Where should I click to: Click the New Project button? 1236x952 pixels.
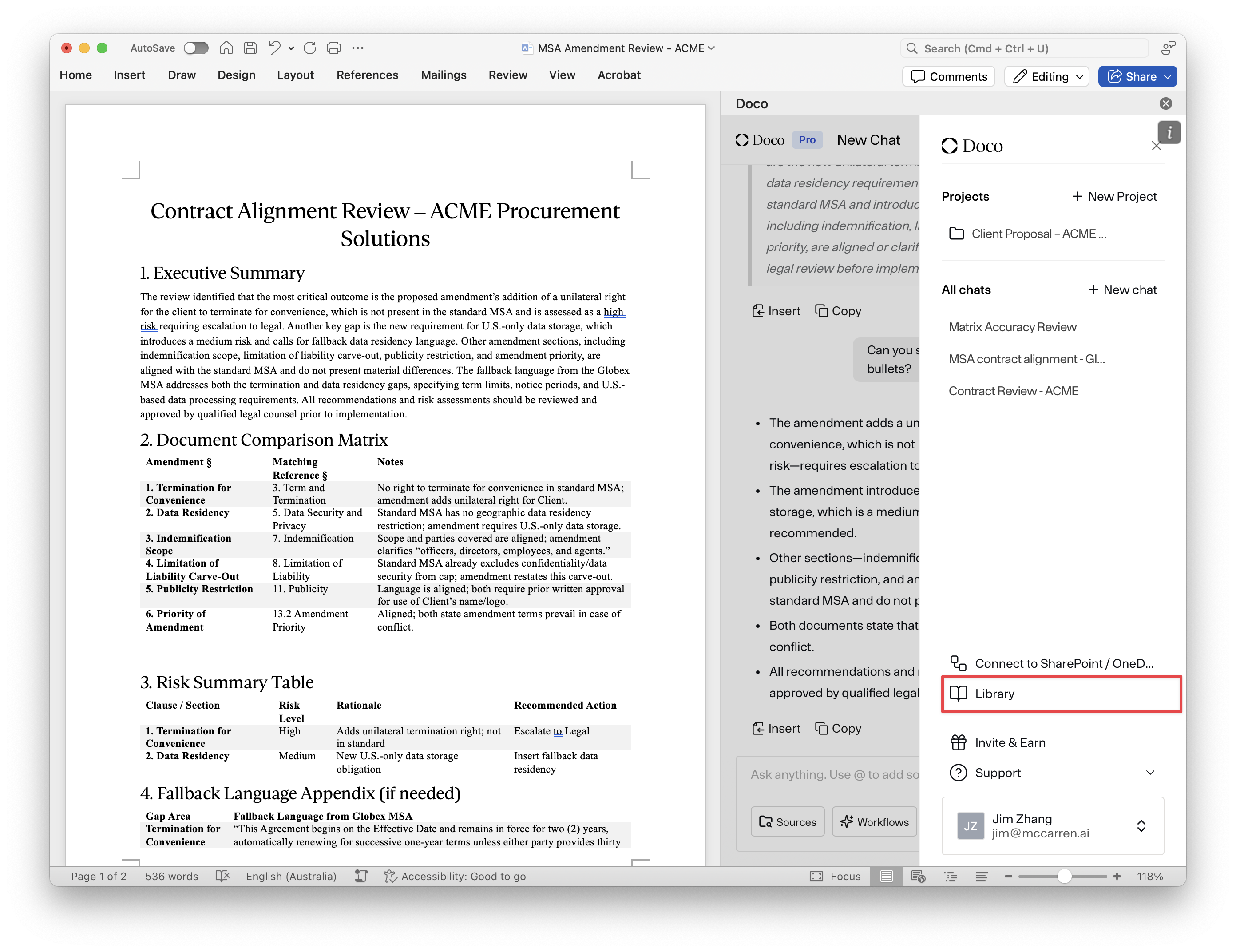pyautogui.click(x=1114, y=196)
